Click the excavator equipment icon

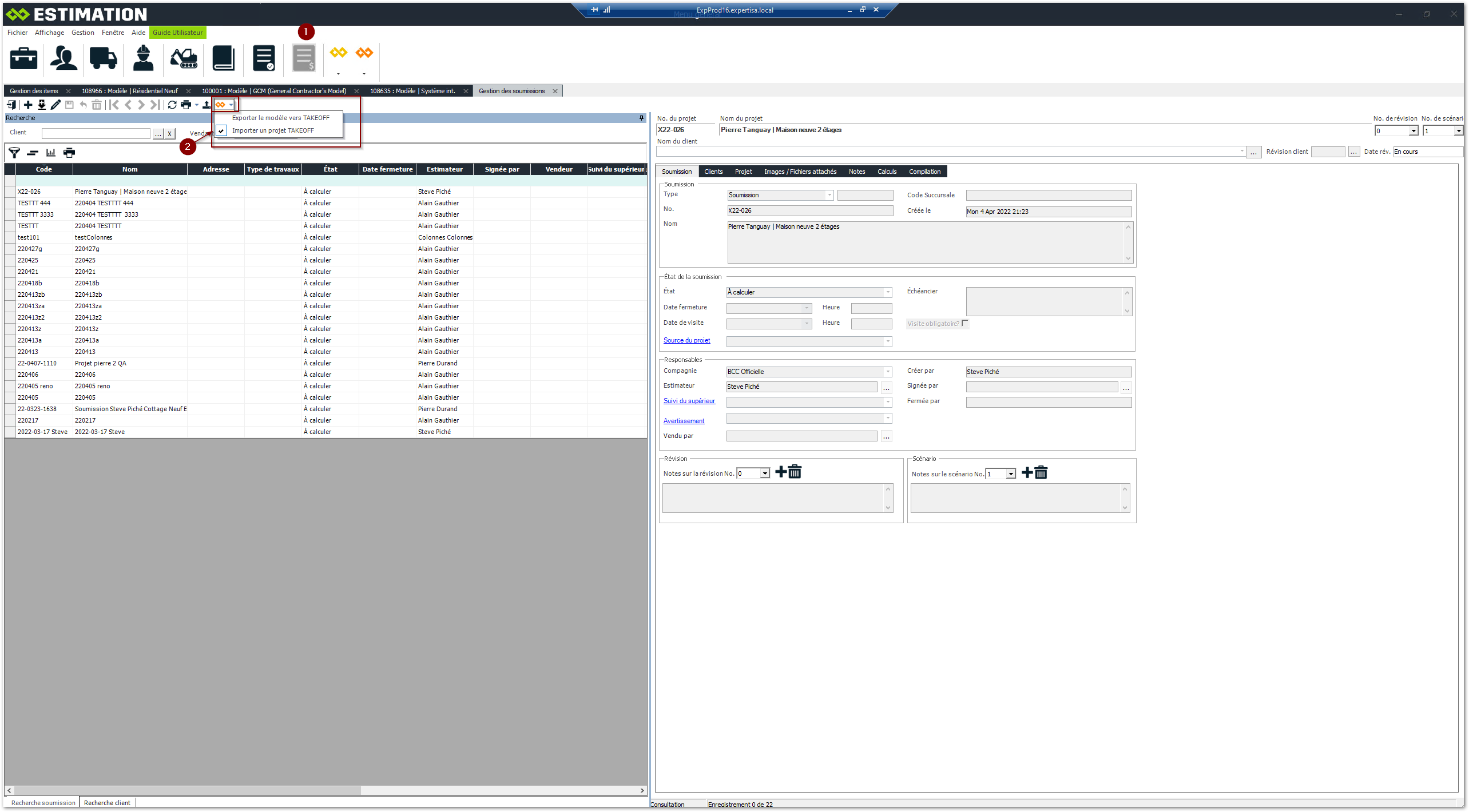(184, 58)
